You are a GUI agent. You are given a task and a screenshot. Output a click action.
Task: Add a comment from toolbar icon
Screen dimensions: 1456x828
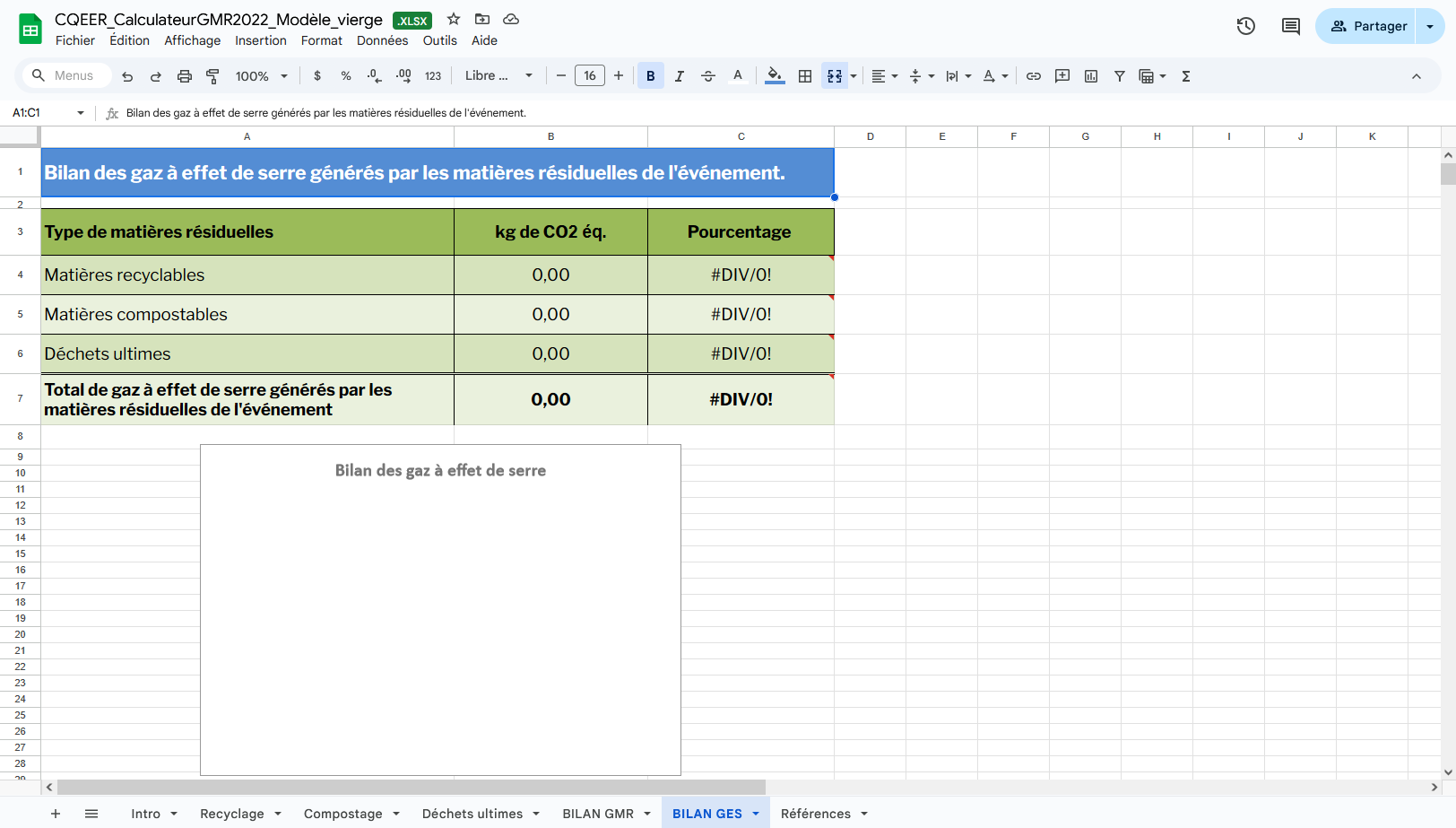tap(1062, 76)
